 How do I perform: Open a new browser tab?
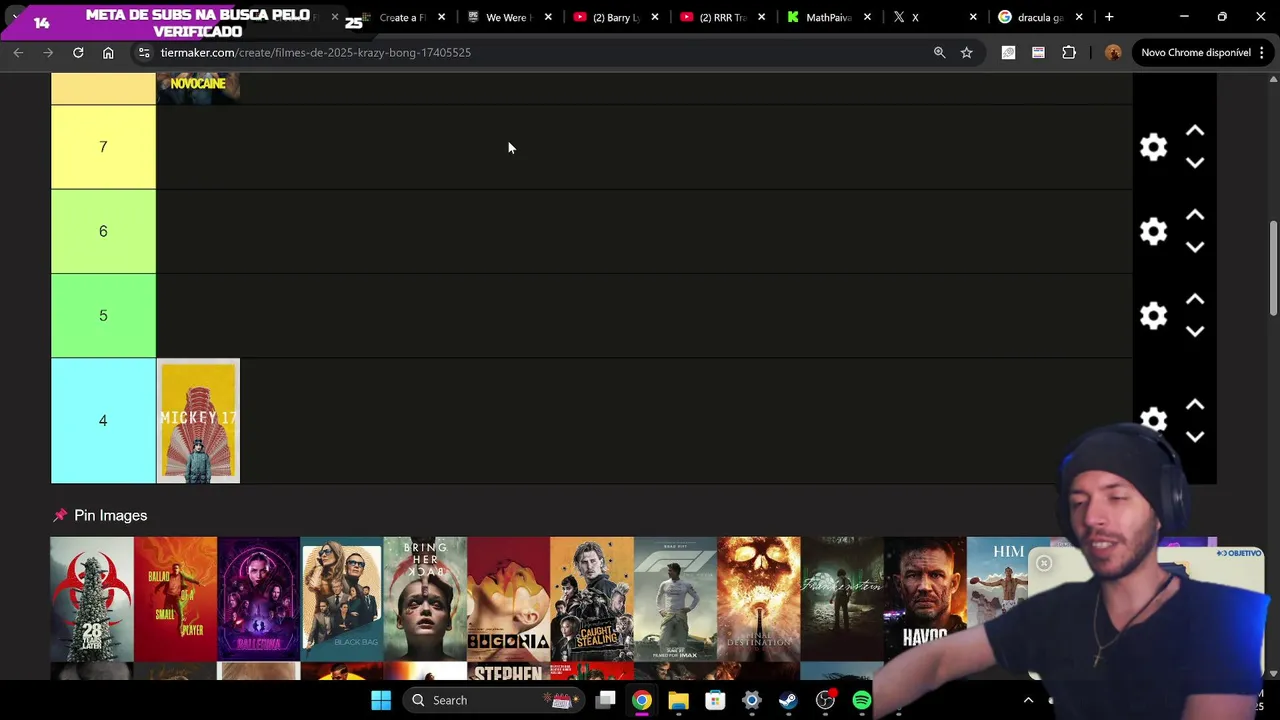pyautogui.click(x=1109, y=17)
